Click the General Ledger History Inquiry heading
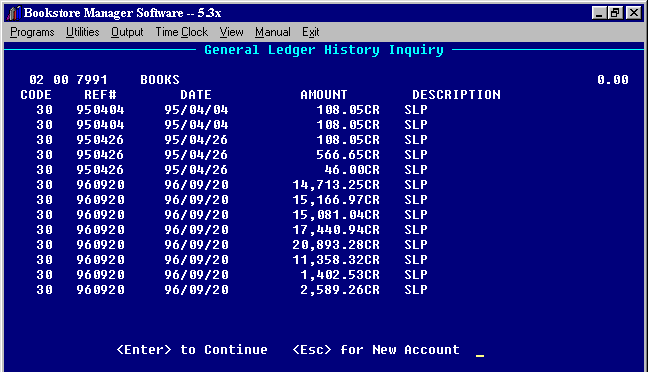Screen dimensions: 648x372 point(324,50)
